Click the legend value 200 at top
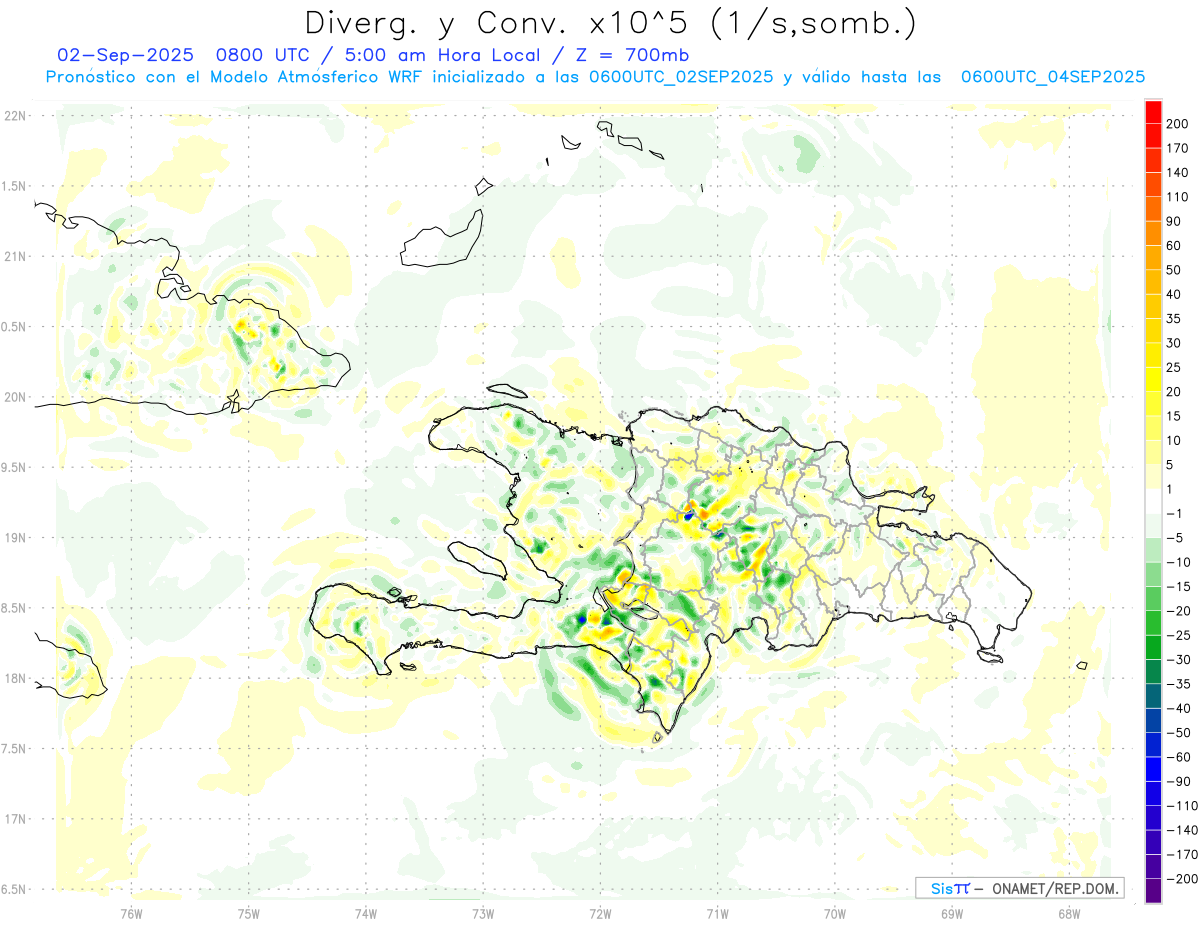 click(1178, 124)
